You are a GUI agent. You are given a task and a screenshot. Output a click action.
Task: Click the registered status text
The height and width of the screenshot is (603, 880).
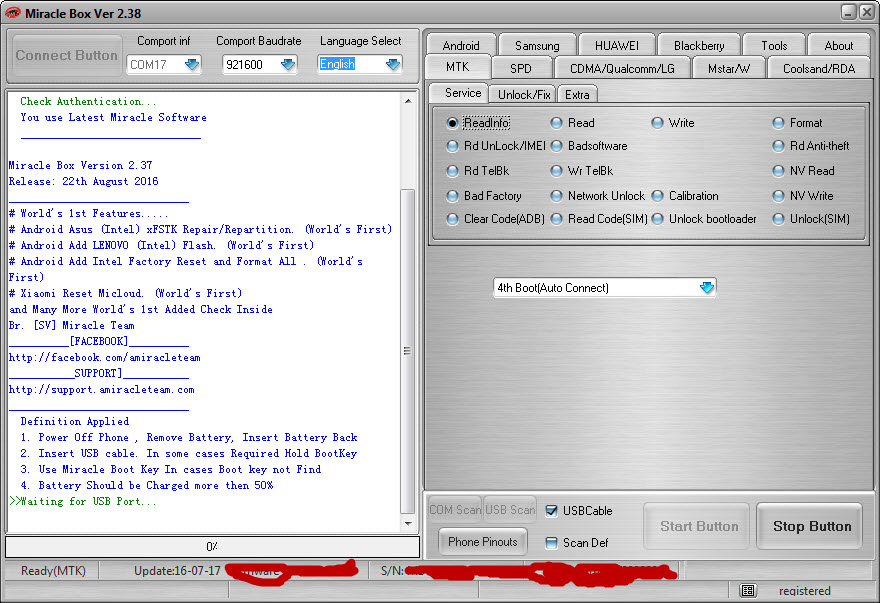(804, 591)
